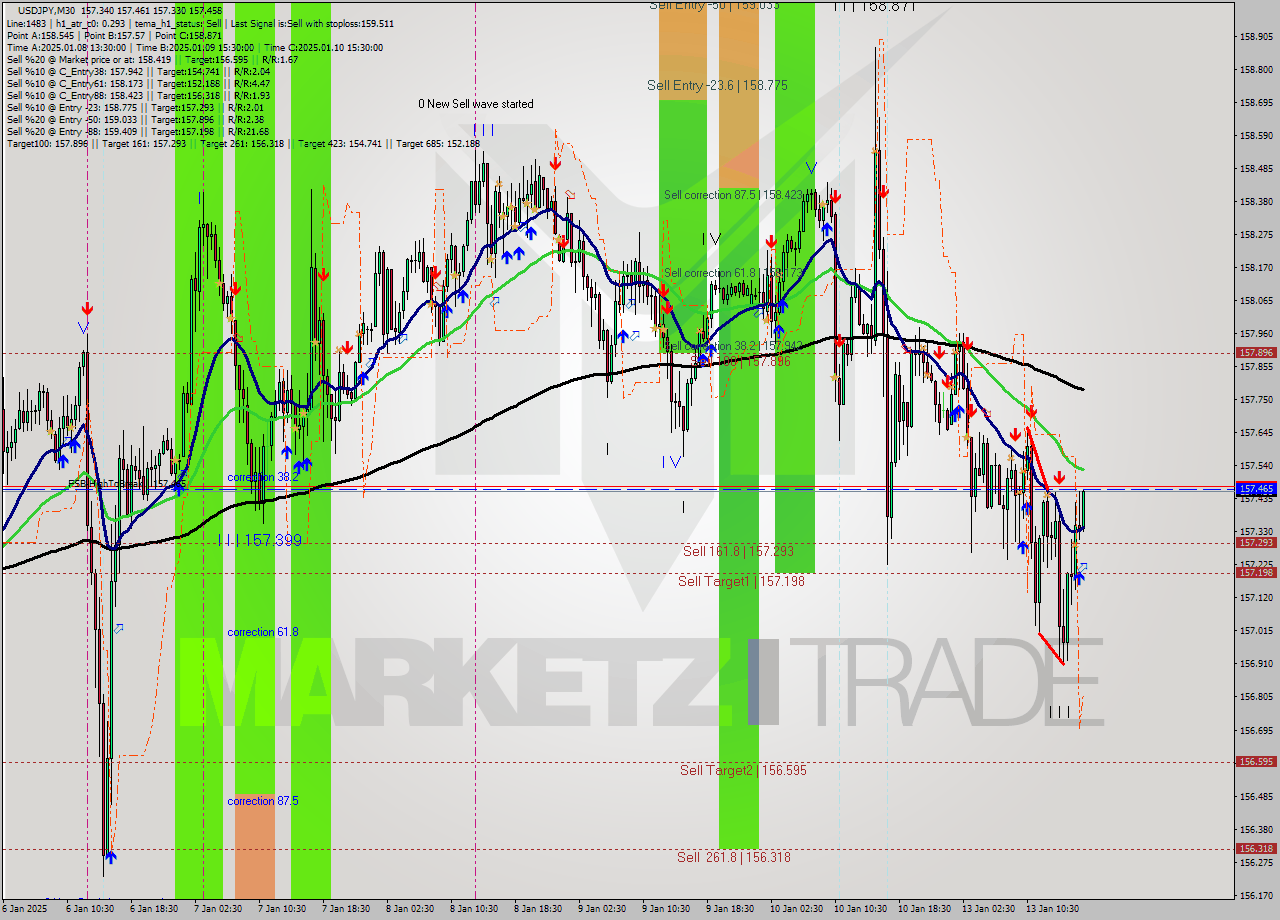Select '13 Jan 10:30' on time axis
This screenshot has height=920, width=1280.
1053,909
